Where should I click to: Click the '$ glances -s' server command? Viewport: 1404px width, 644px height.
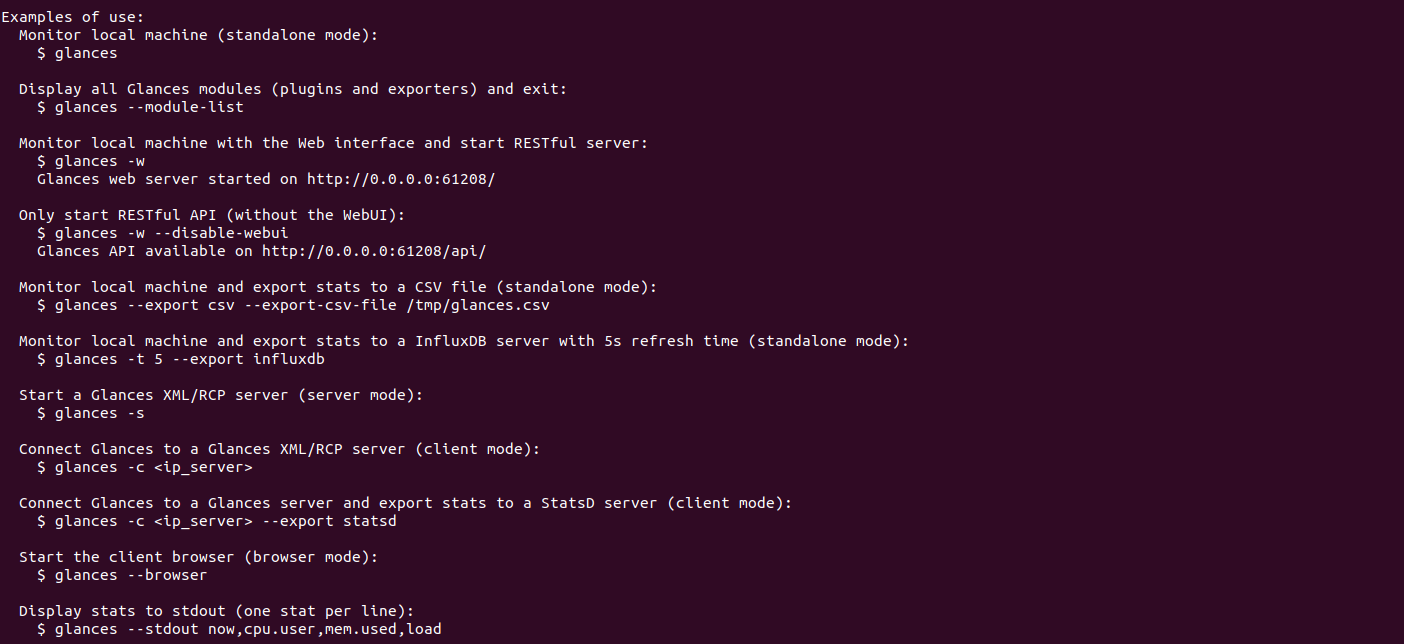pos(91,413)
